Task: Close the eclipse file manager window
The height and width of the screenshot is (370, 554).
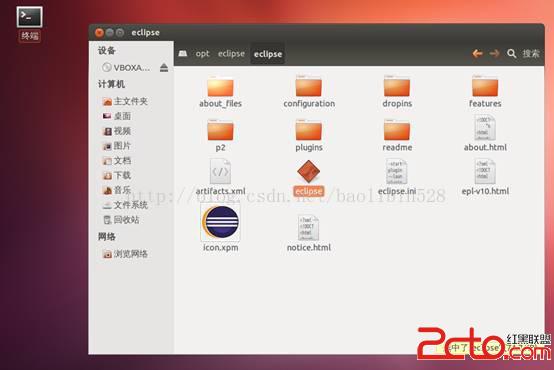Action: pos(99,33)
